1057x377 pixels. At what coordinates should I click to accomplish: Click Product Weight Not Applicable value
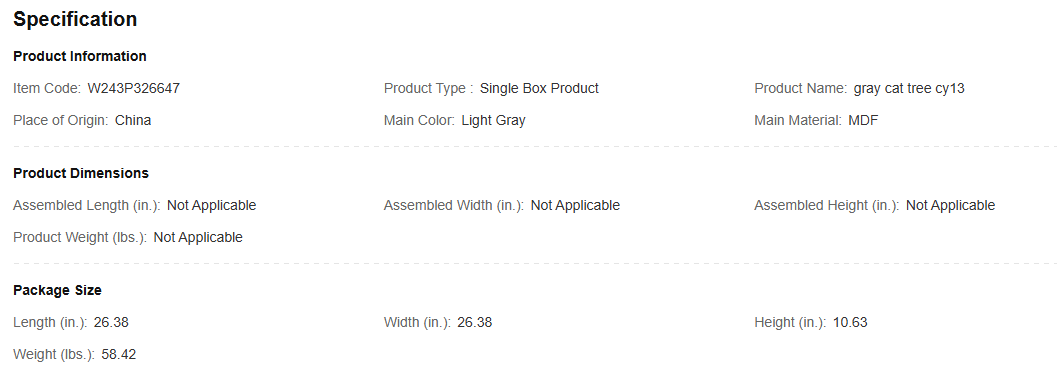[x=198, y=237]
